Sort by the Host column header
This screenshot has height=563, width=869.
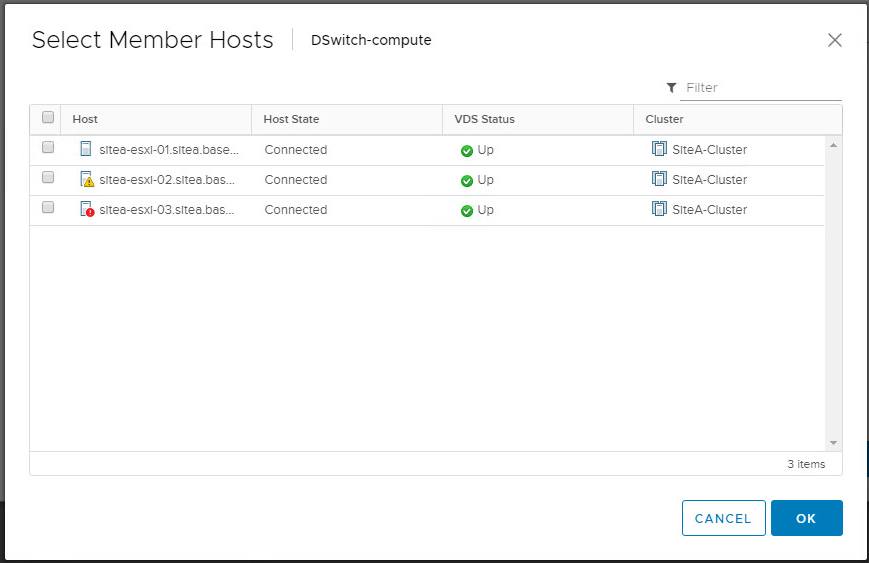click(x=86, y=119)
